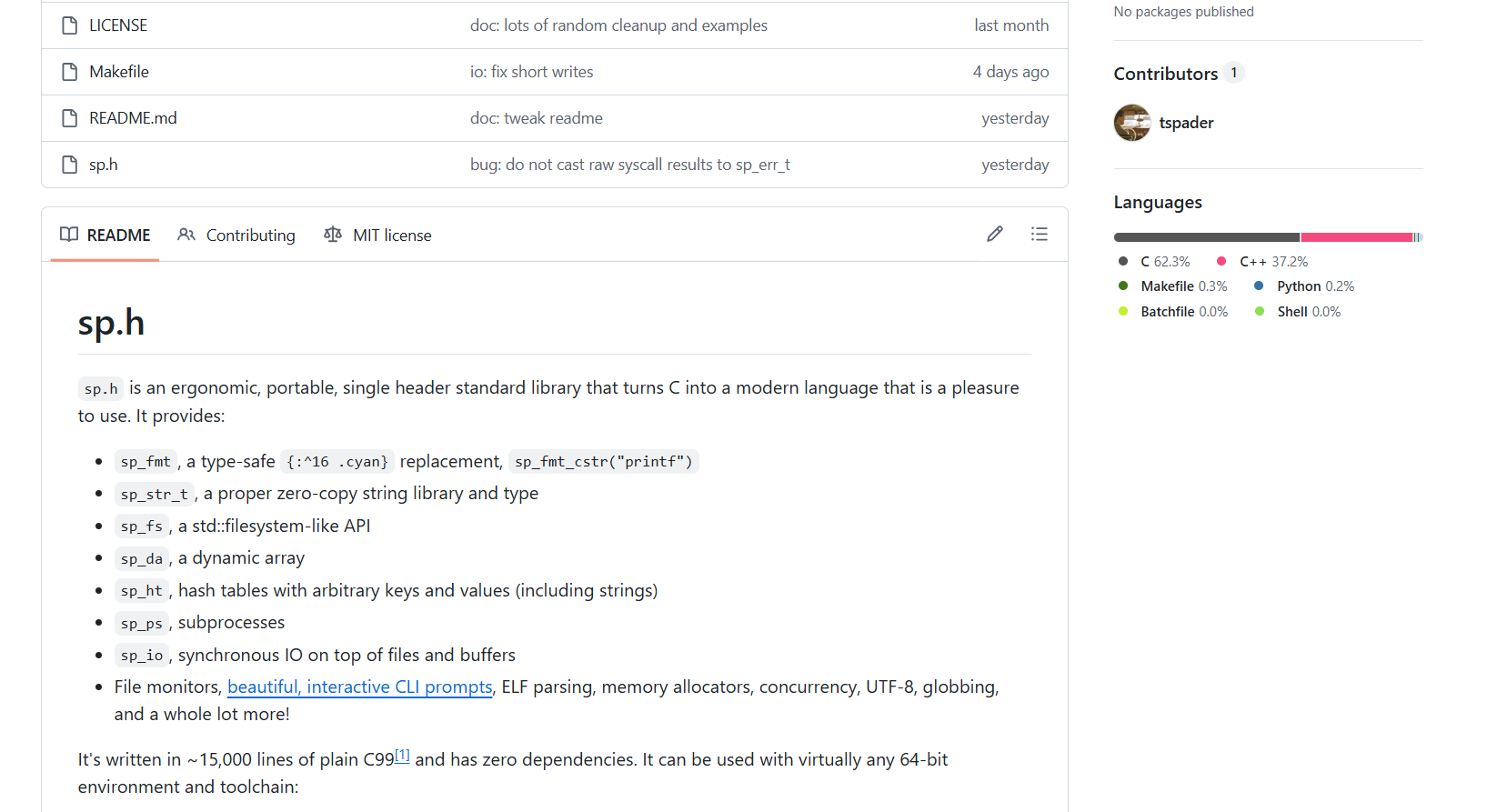Click the MIT license scale icon

333,235
